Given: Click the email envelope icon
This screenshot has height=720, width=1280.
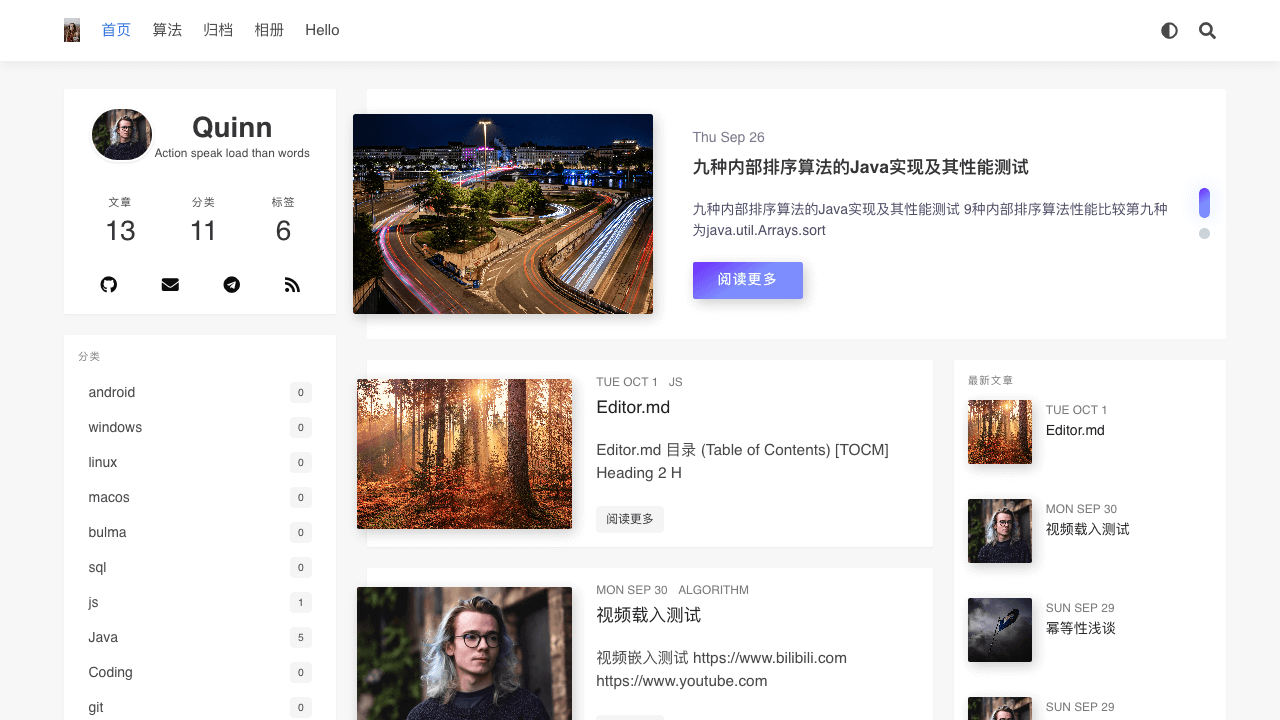Looking at the screenshot, I should (x=170, y=285).
